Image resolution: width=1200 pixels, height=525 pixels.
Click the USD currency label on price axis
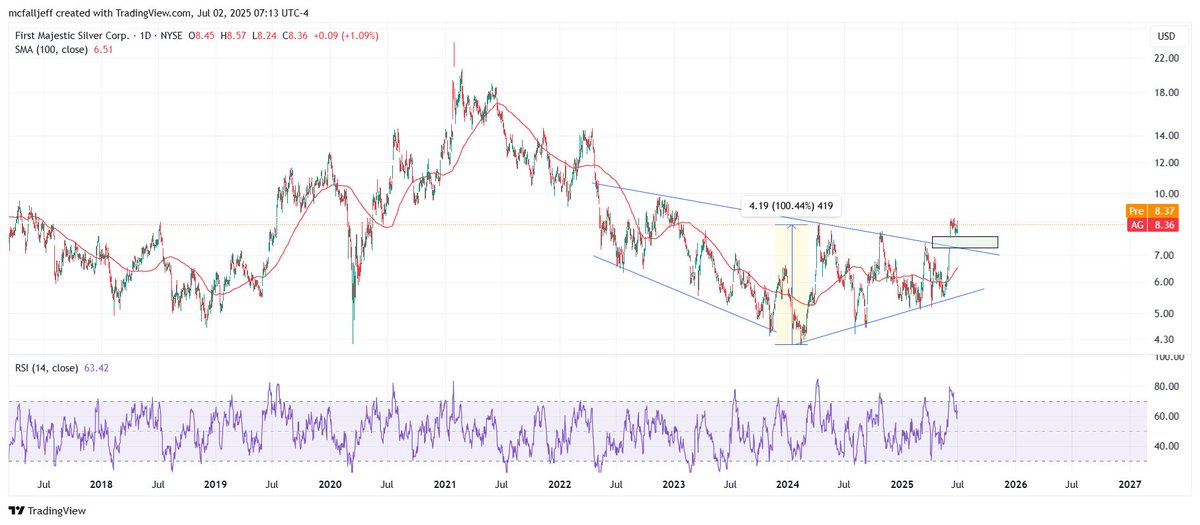(1166, 36)
